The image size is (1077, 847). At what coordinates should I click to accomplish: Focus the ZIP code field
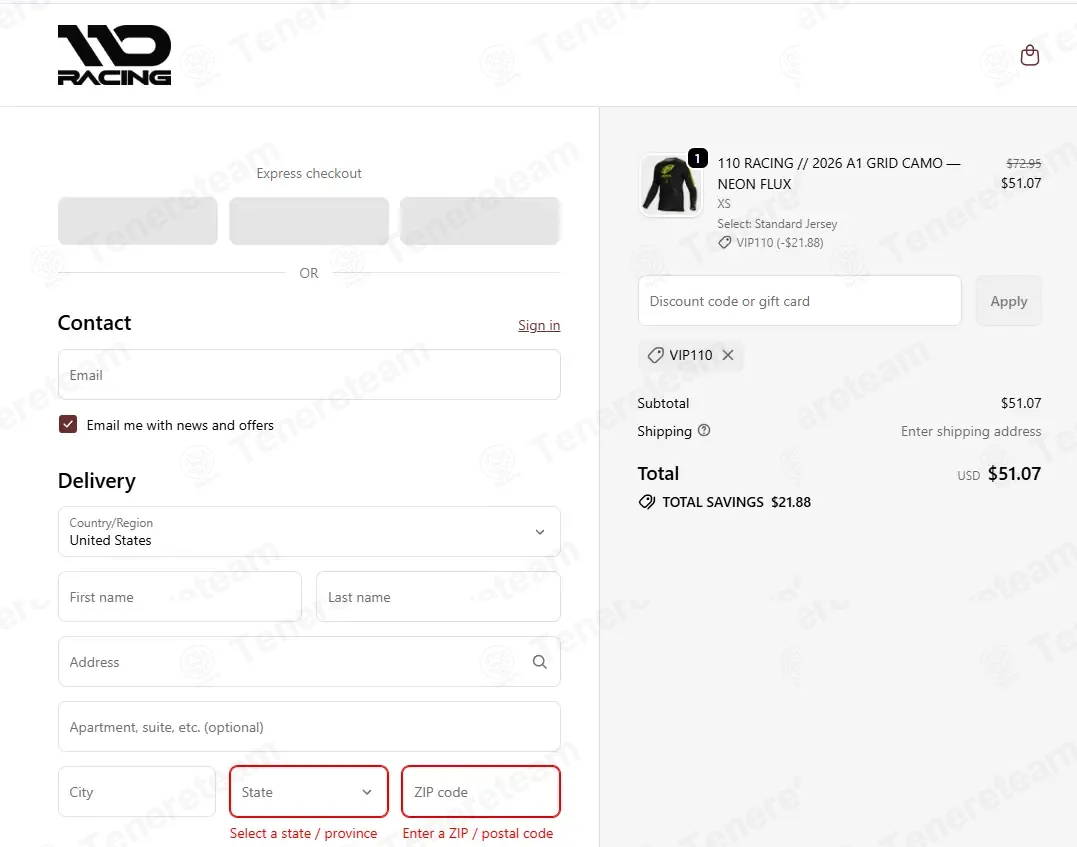click(x=481, y=792)
